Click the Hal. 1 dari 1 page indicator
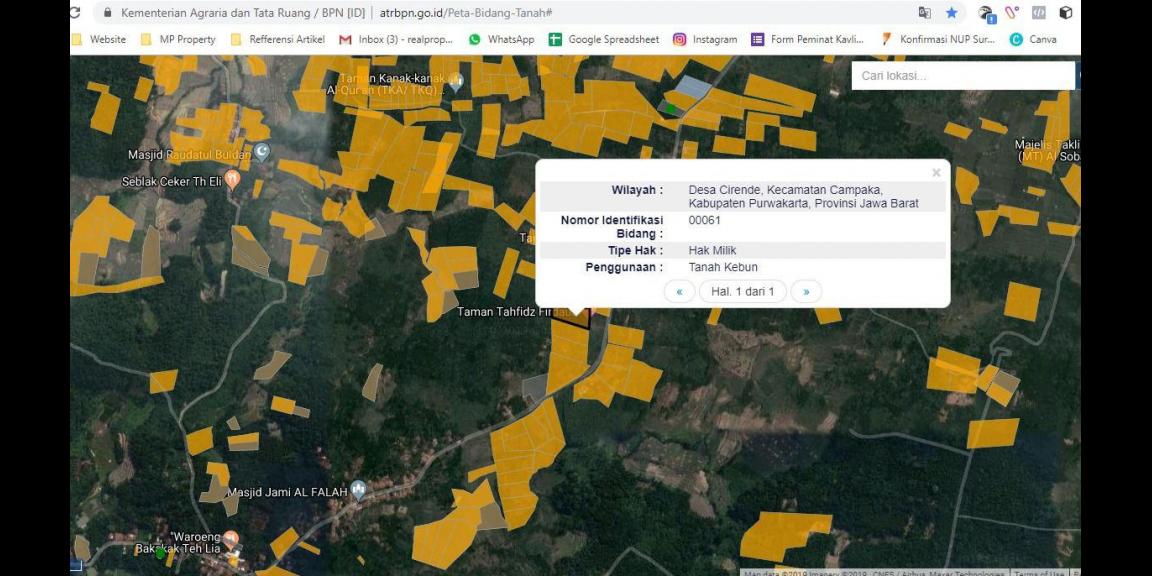This screenshot has height=576, width=1152. [x=742, y=291]
